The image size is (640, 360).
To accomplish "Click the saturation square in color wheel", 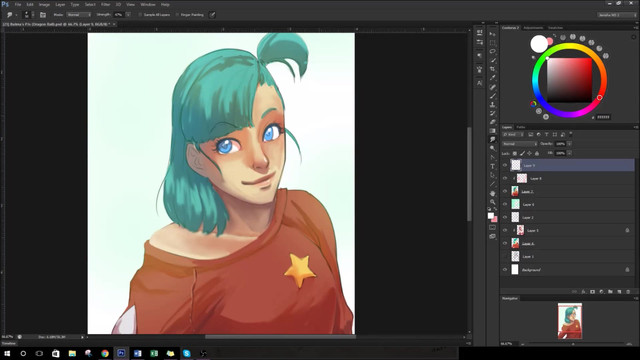I will point(569,80).
